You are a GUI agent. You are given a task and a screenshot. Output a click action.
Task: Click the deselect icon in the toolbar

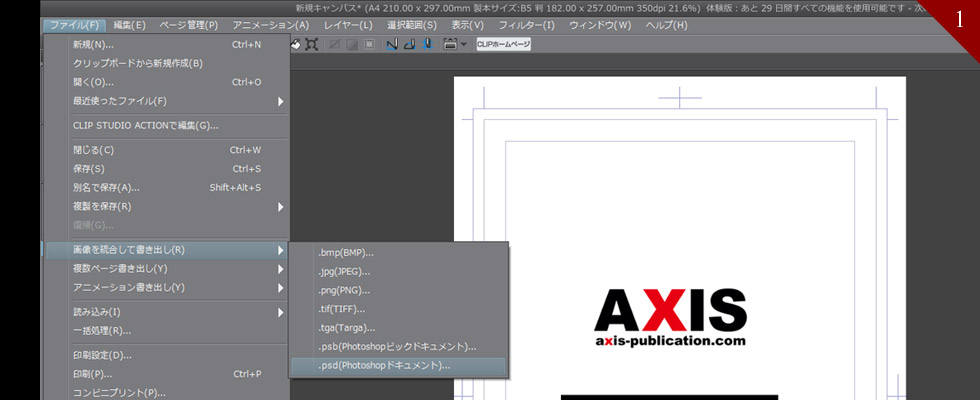click(x=336, y=44)
